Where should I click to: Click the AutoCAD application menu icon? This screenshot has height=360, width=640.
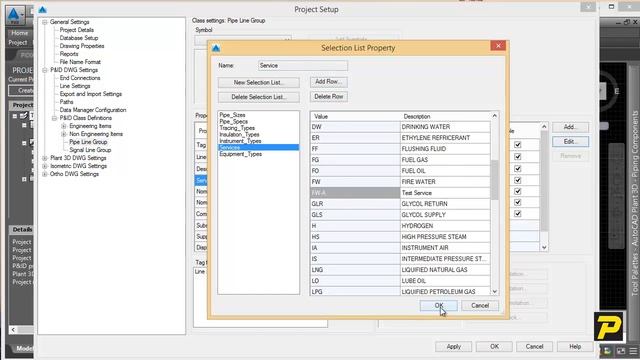click(x=14, y=16)
